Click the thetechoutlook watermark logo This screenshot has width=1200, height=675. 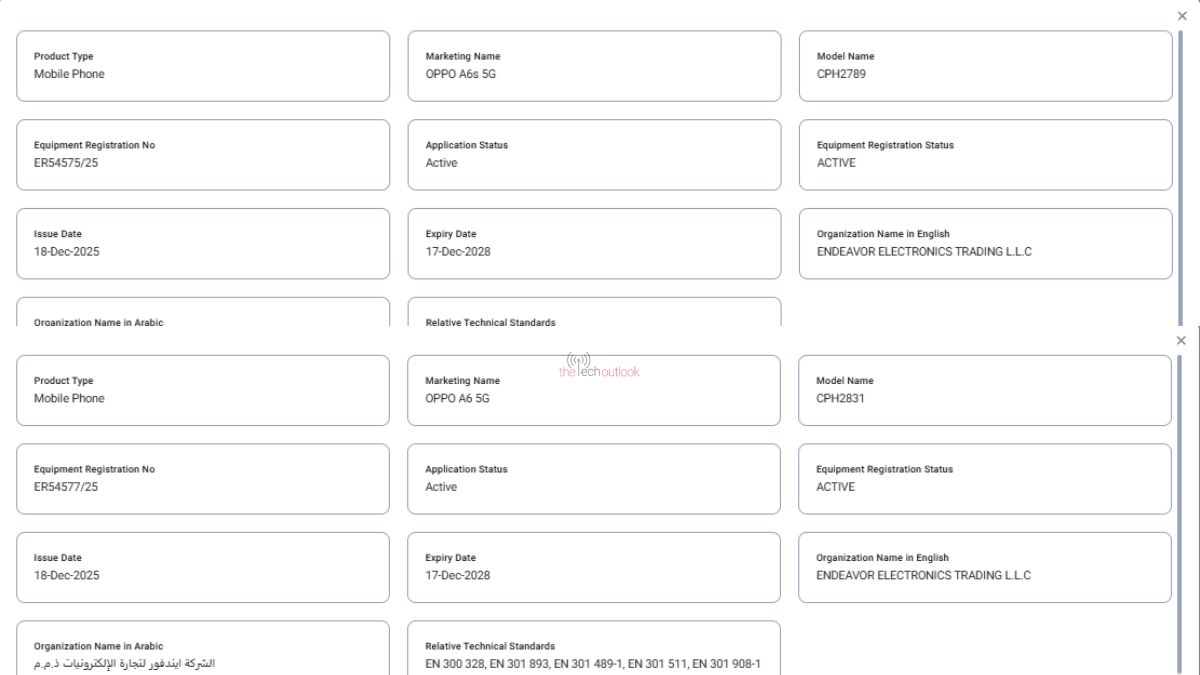(599, 366)
